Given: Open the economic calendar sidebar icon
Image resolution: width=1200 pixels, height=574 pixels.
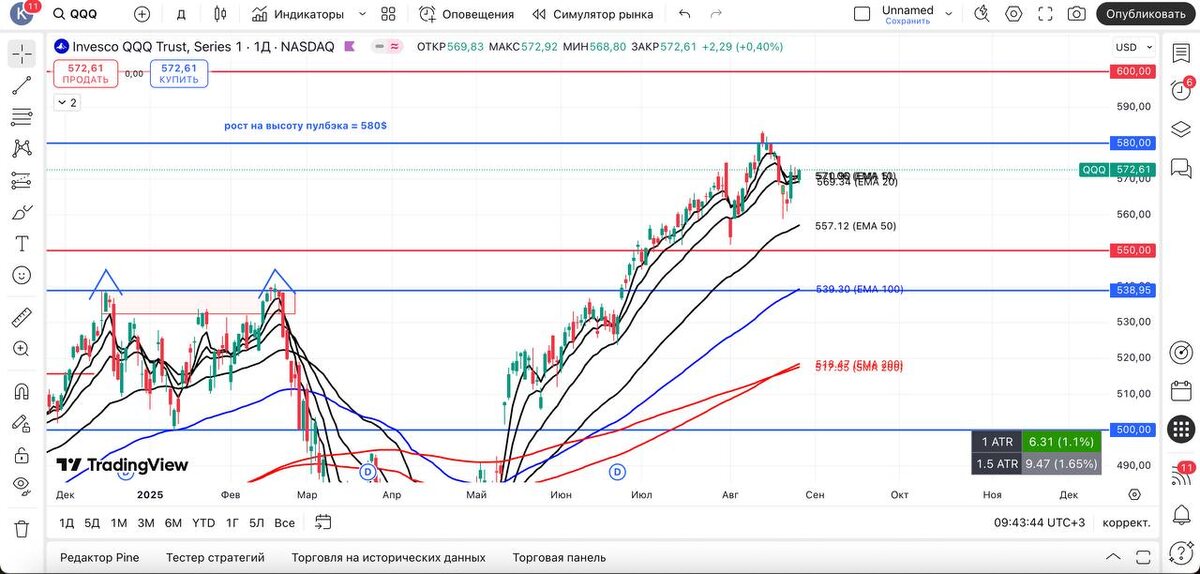Looking at the screenshot, I should point(1180,391).
